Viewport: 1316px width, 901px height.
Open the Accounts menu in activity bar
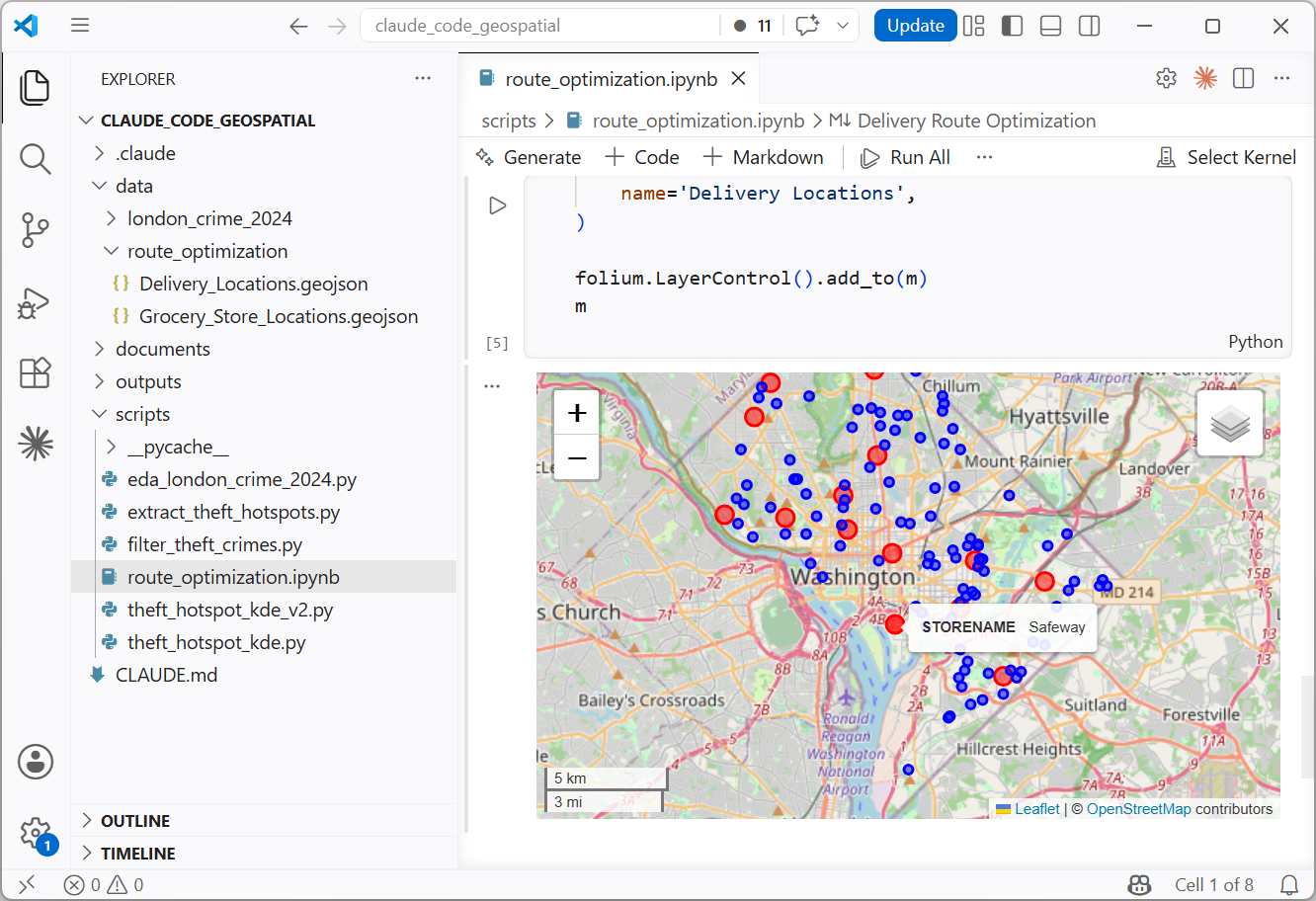pyautogui.click(x=36, y=762)
